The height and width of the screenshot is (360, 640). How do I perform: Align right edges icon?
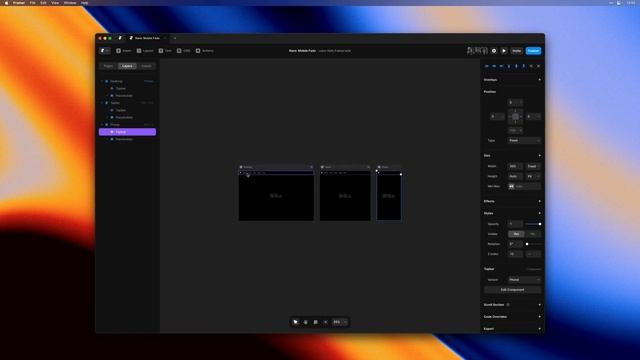pyautogui.click(x=501, y=66)
